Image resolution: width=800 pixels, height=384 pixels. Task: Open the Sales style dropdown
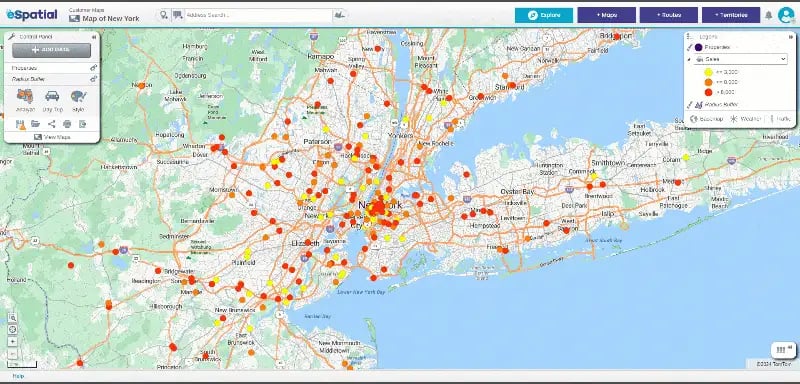point(740,59)
